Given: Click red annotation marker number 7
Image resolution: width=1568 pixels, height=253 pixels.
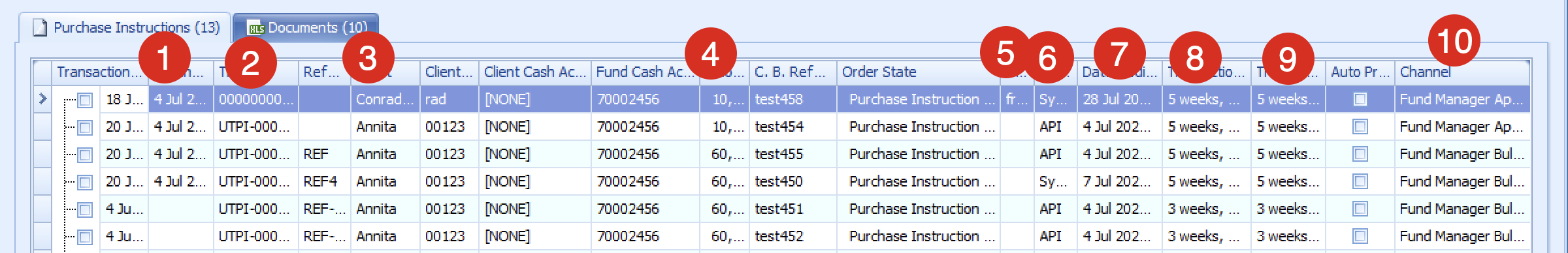Looking at the screenshot, I should pos(1120,53).
